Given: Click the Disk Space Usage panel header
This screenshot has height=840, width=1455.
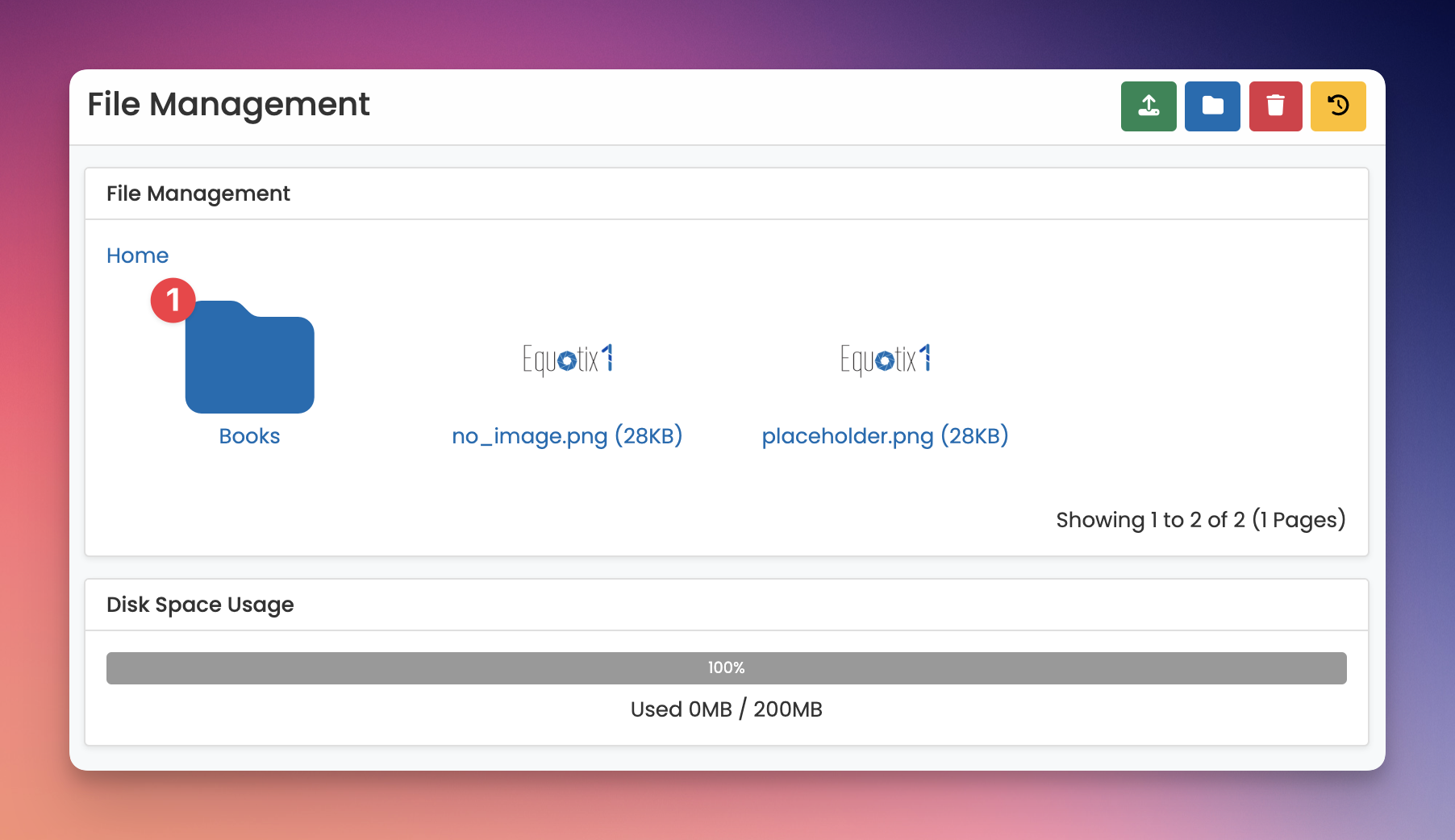Looking at the screenshot, I should 200,605.
